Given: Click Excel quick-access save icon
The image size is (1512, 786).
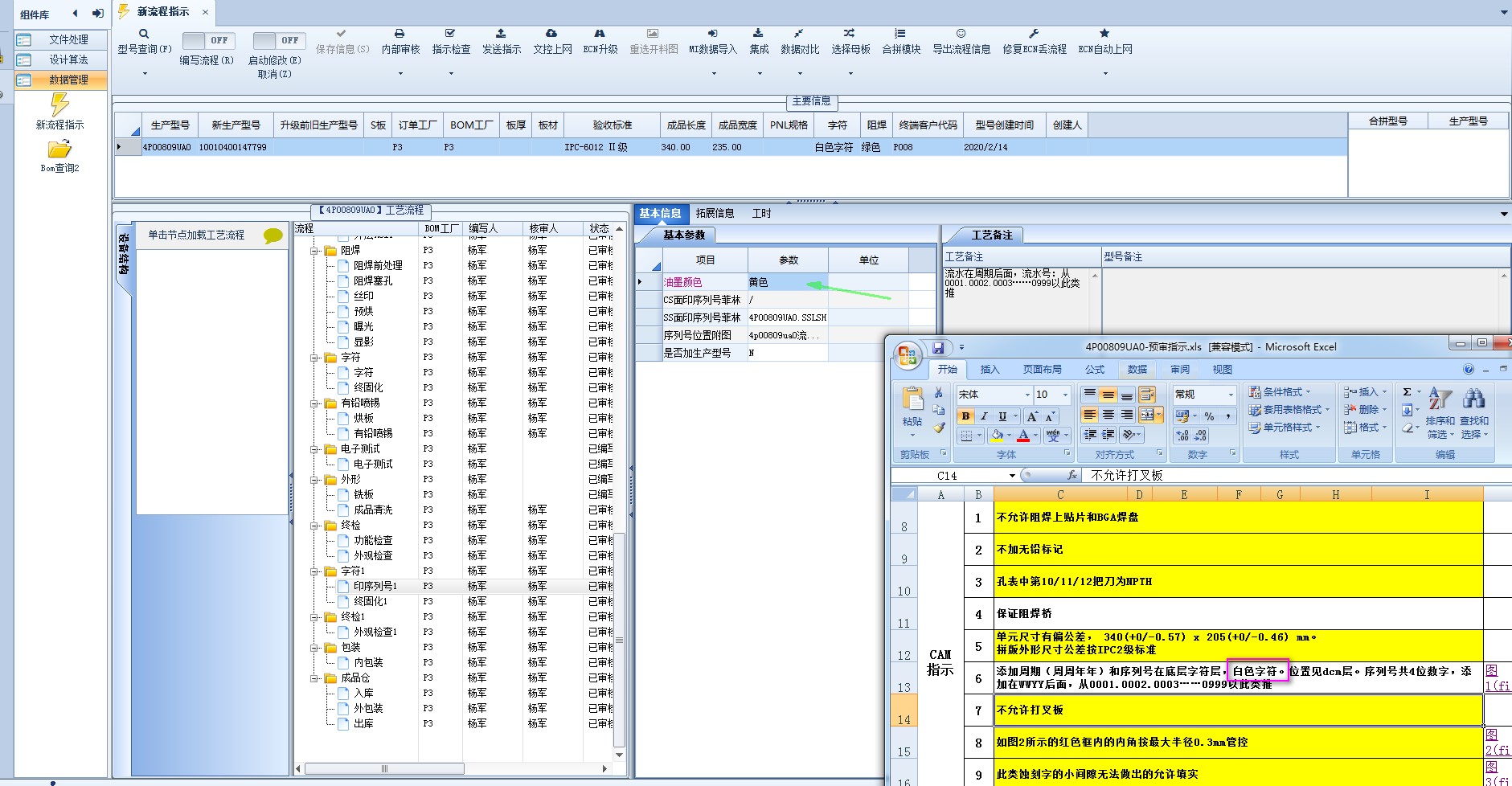Looking at the screenshot, I should pos(938,348).
